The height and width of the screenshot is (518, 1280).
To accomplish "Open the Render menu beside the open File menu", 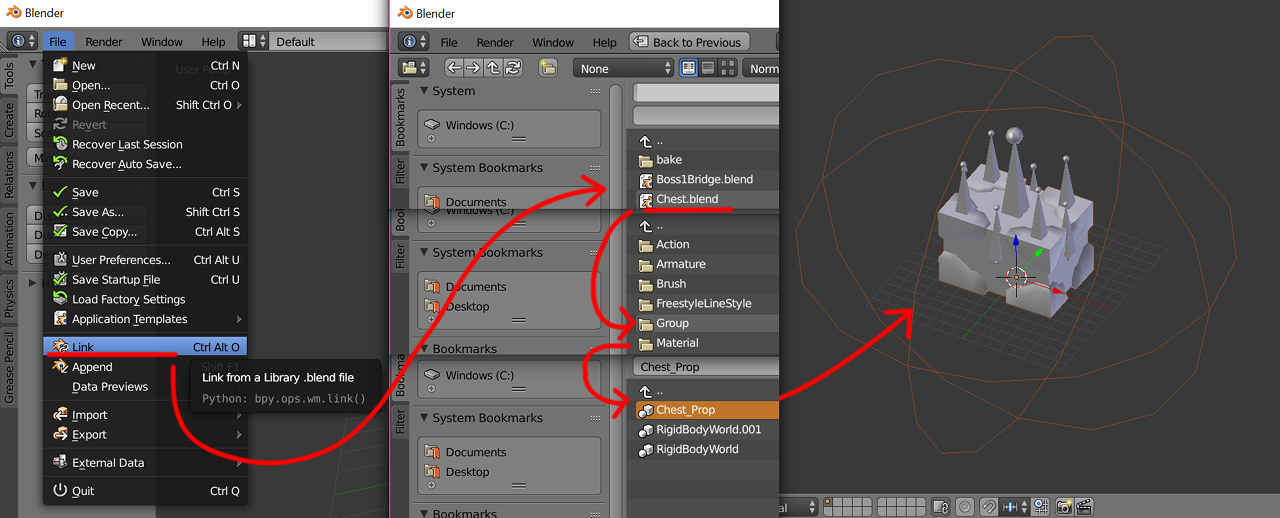I will pyautogui.click(x=104, y=42).
